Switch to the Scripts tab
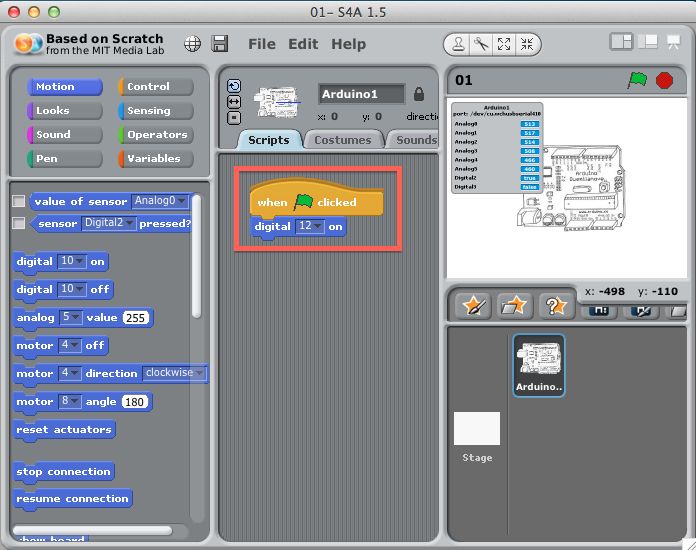 click(269, 140)
